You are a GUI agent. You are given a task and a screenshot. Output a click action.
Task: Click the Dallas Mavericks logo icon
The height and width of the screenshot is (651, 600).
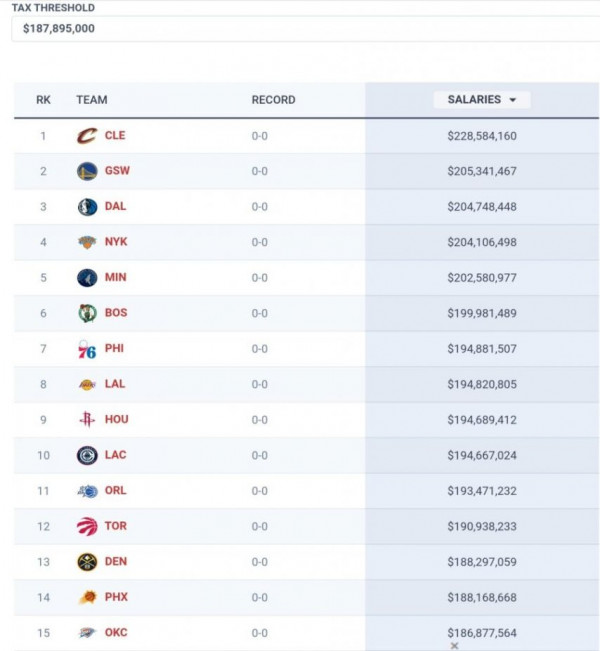[x=87, y=207]
